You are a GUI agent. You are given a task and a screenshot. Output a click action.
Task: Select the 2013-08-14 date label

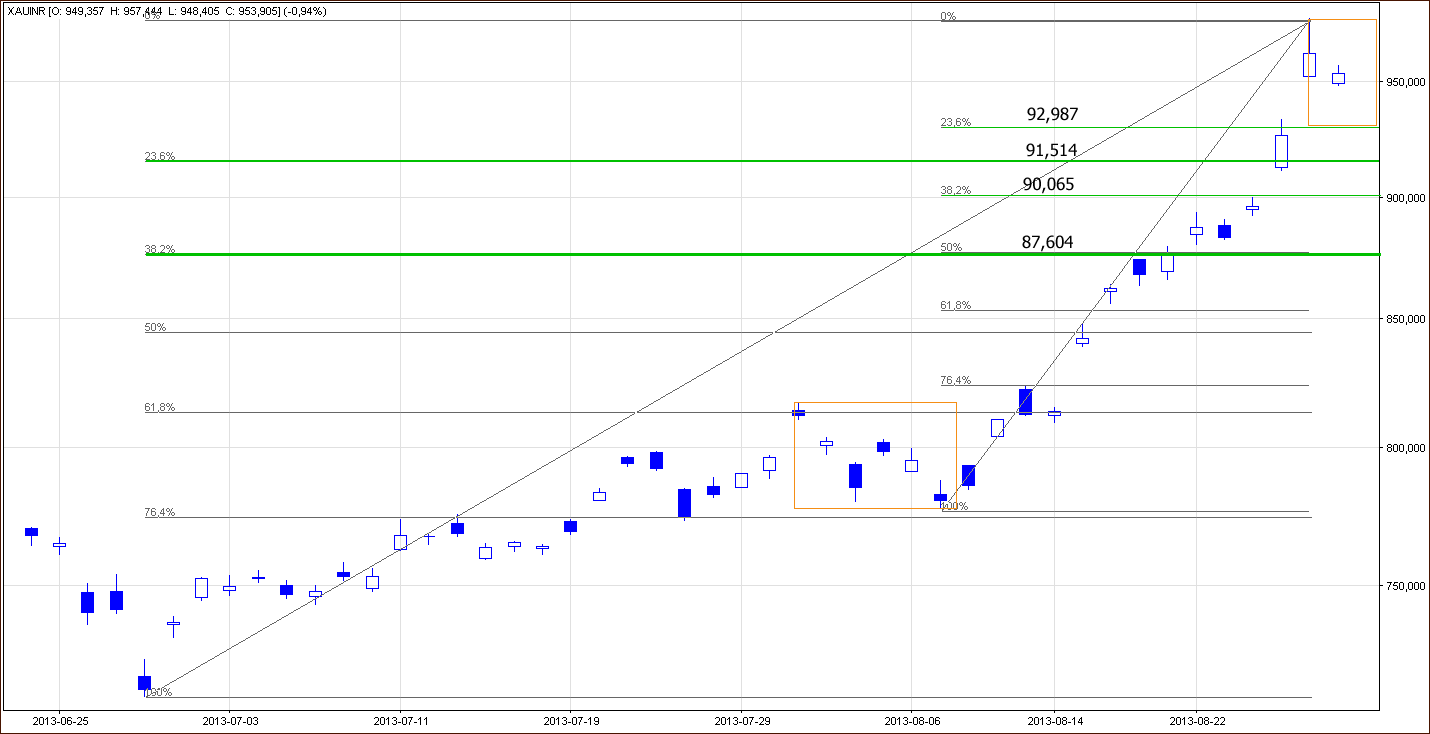[x=1054, y=720]
